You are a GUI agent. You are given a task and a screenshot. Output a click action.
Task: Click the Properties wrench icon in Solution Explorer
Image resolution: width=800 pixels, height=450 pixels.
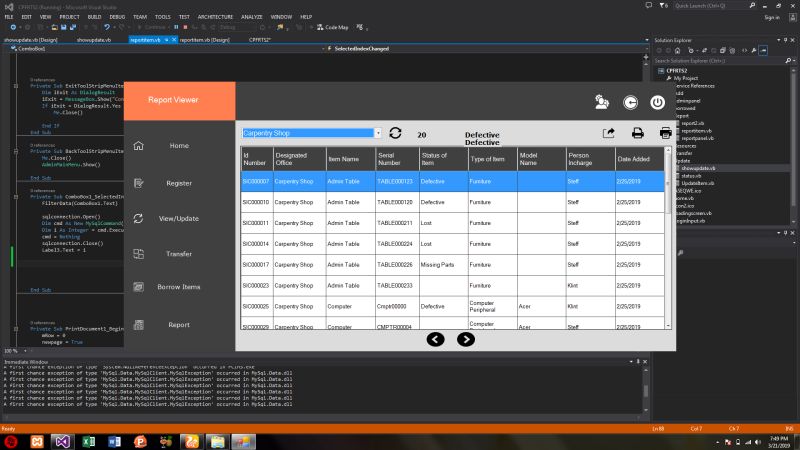754,51
